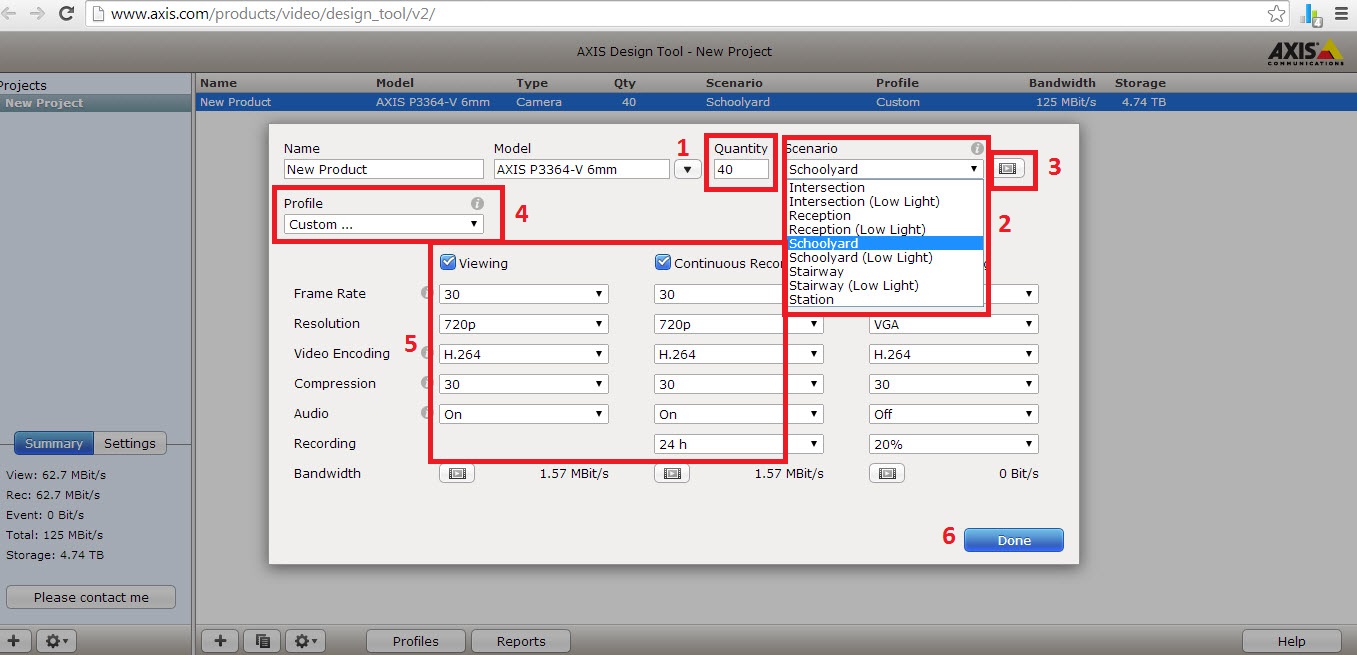Image resolution: width=1357 pixels, height=655 pixels.
Task: Click the Continuous Recording bandwidth film icon
Action: [672, 473]
